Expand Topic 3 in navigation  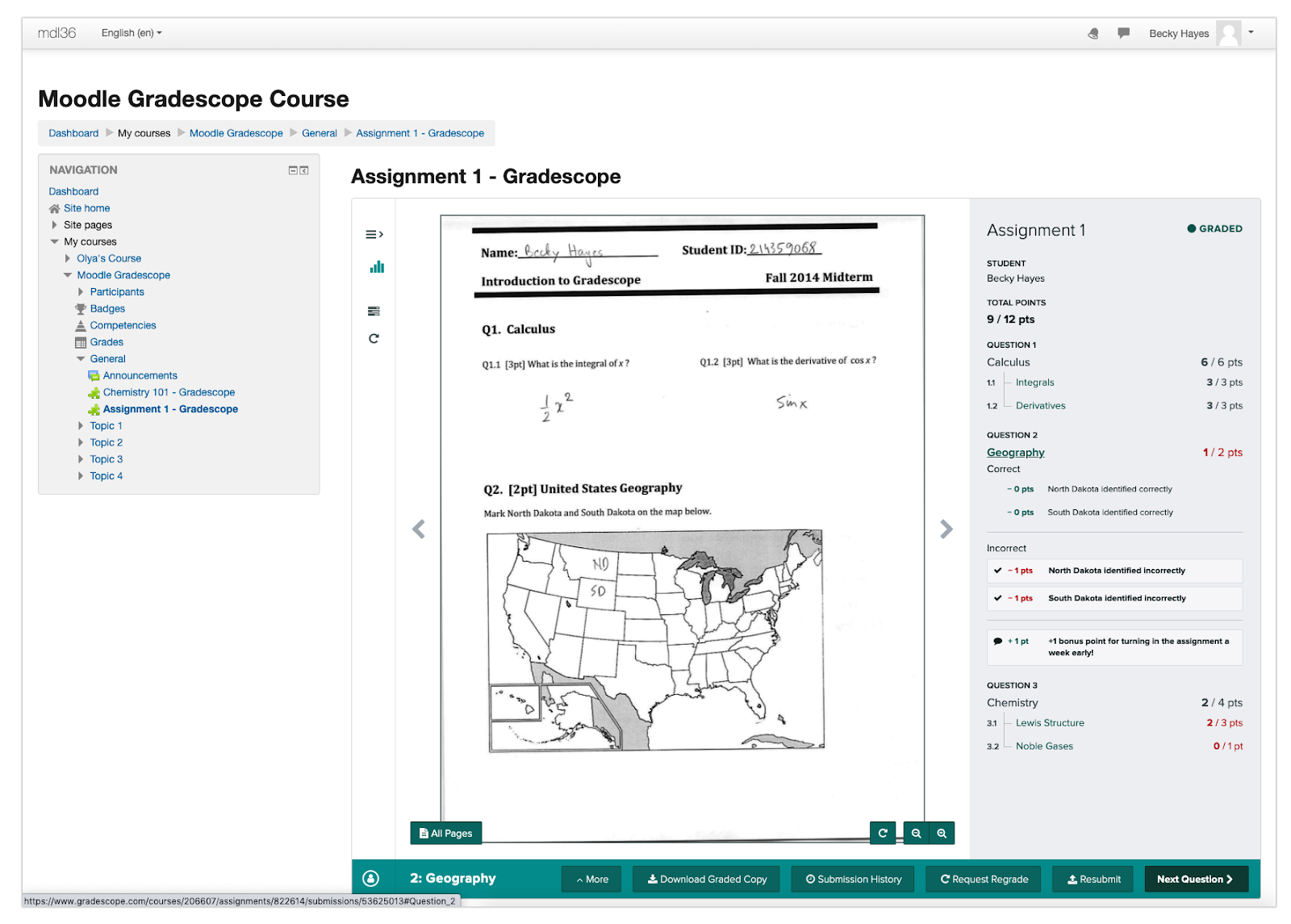point(81,459)
